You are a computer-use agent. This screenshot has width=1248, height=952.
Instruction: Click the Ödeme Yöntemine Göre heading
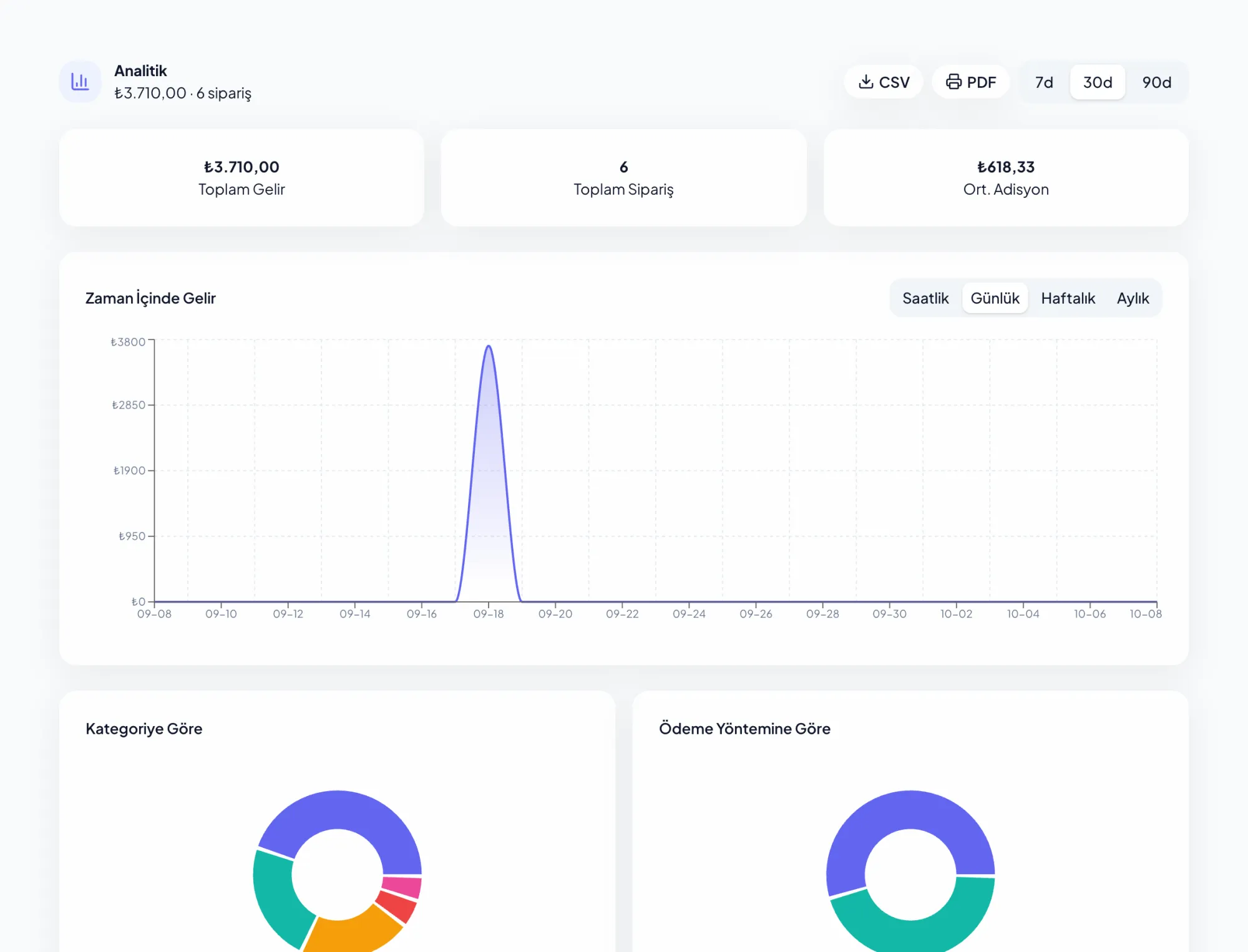(744, 729)
